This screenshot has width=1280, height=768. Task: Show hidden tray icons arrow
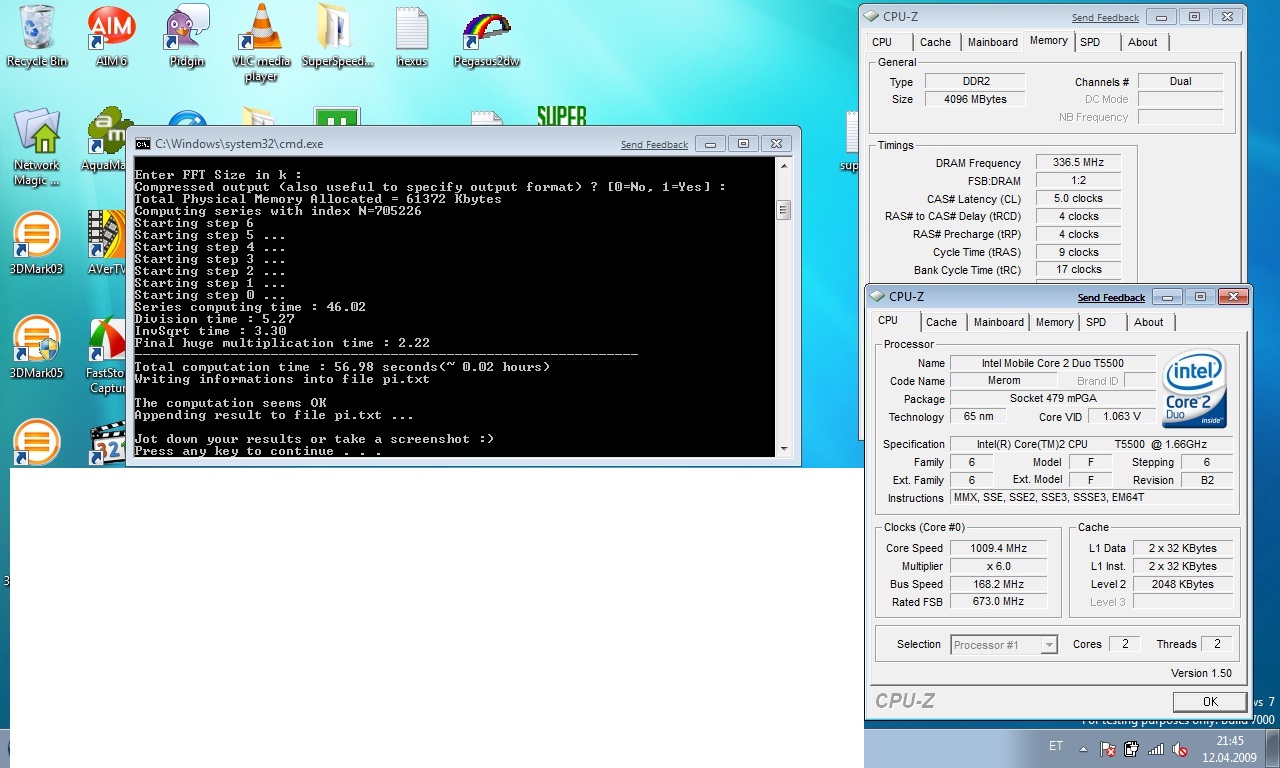[x=1084, y=748]
